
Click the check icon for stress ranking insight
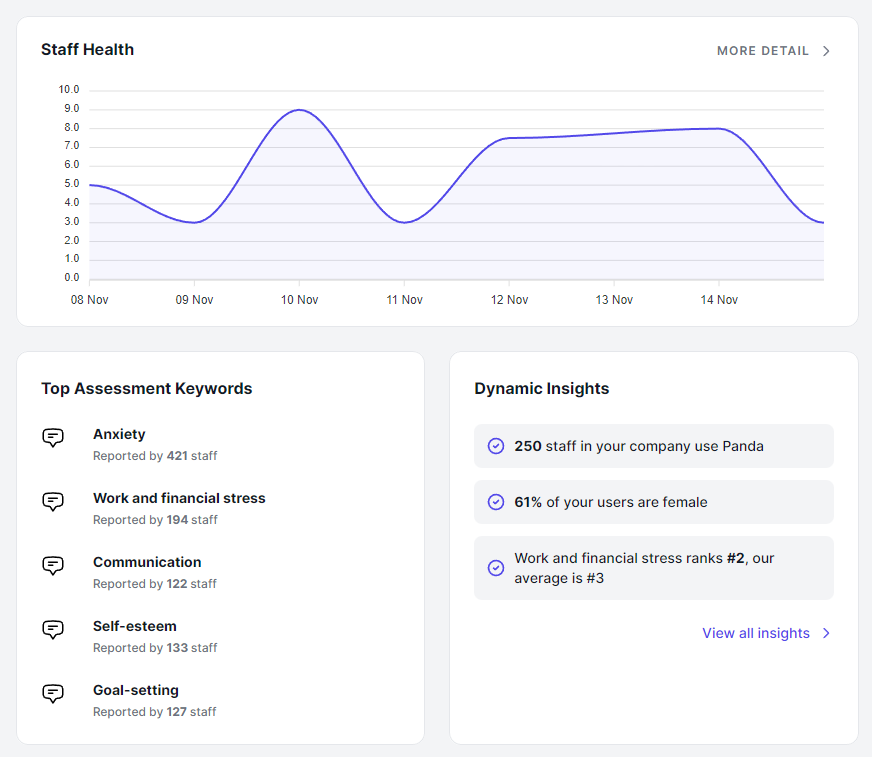(495, 568)
